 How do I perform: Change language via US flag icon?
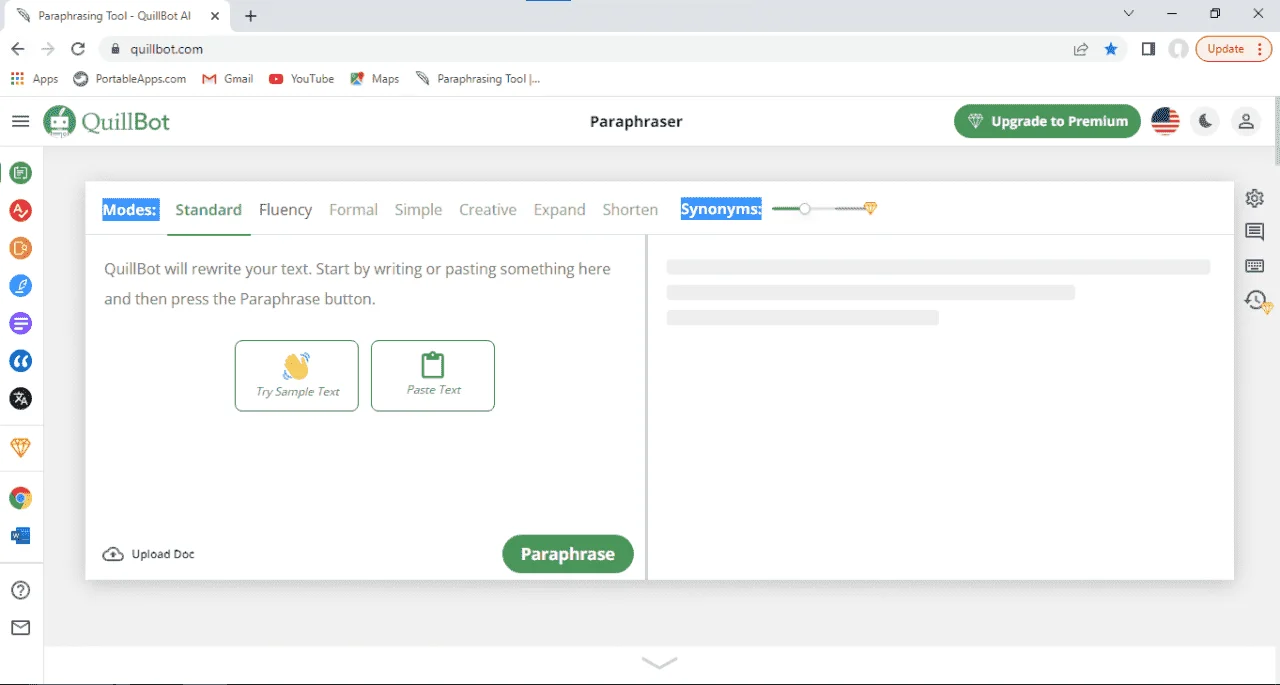(x=1165, y=121)
